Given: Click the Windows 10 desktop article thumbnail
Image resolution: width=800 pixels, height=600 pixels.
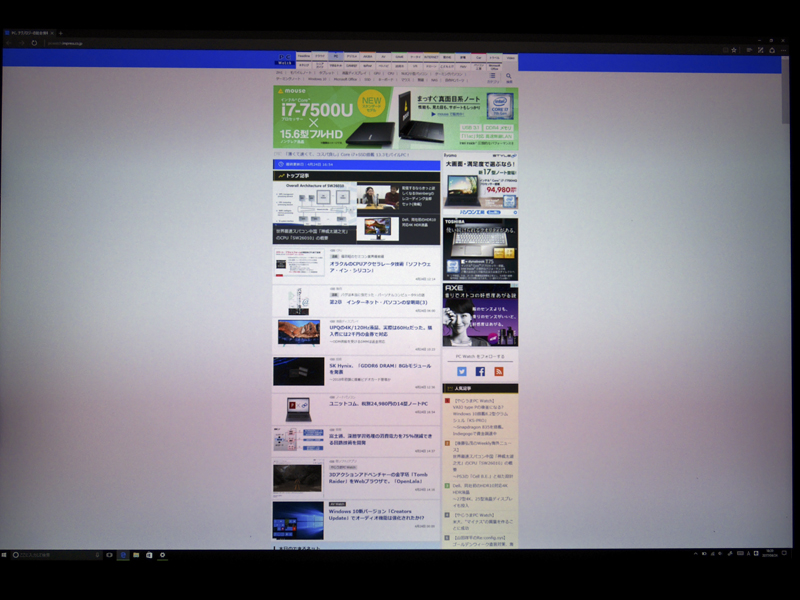Looking at the screenshot, I should [x=298, y=520].
